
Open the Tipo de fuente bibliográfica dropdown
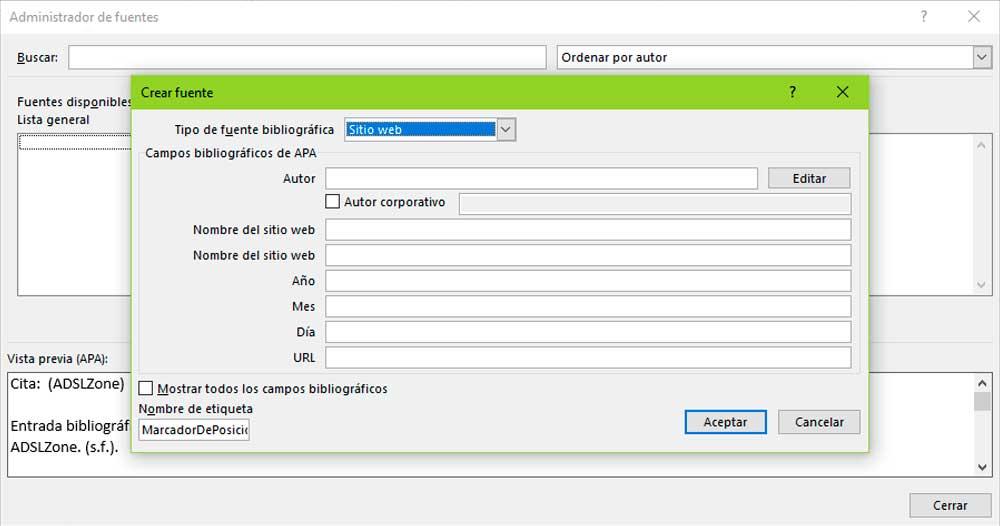coord(506,129)
